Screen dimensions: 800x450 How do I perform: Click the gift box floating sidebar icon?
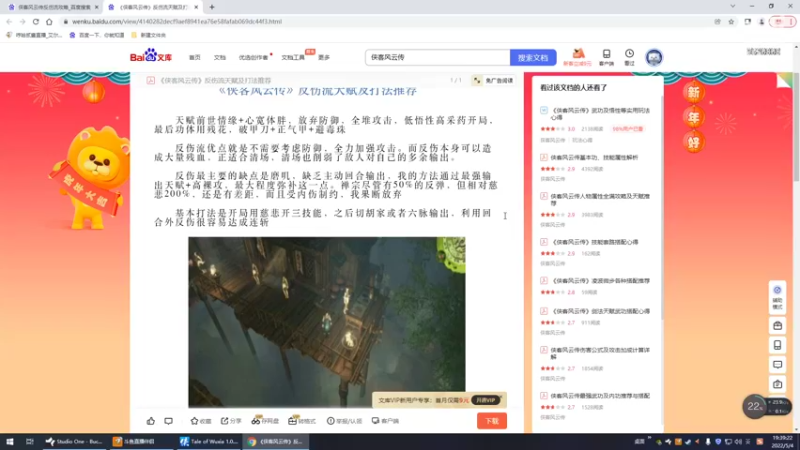tap(777, 326)
